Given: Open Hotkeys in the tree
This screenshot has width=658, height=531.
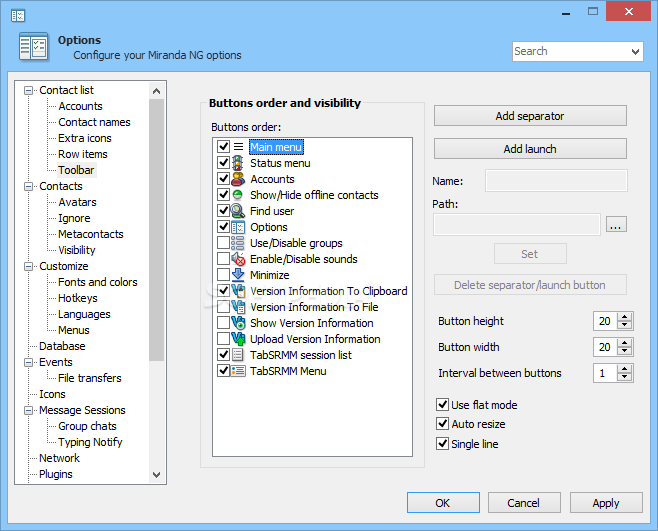Looking at the screenshot, I should [78, 298].
